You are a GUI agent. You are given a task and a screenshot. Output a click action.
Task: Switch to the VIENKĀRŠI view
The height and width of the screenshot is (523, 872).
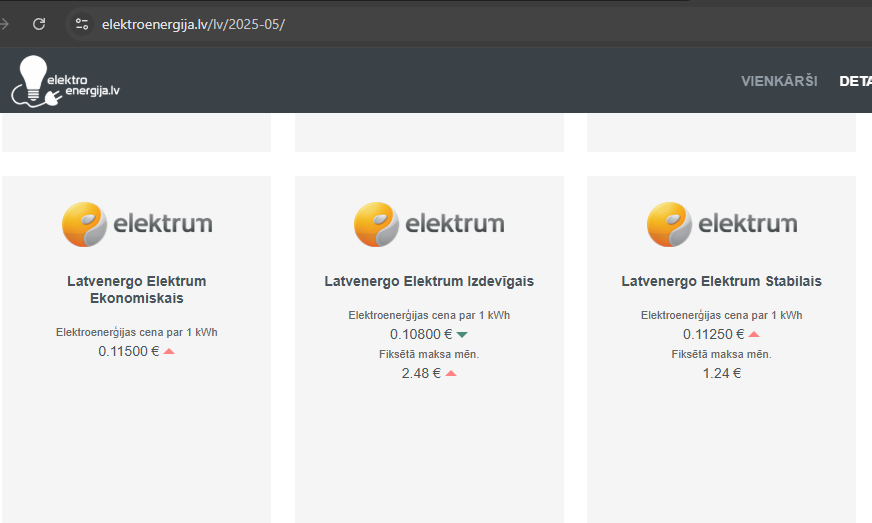pos(779,81)
